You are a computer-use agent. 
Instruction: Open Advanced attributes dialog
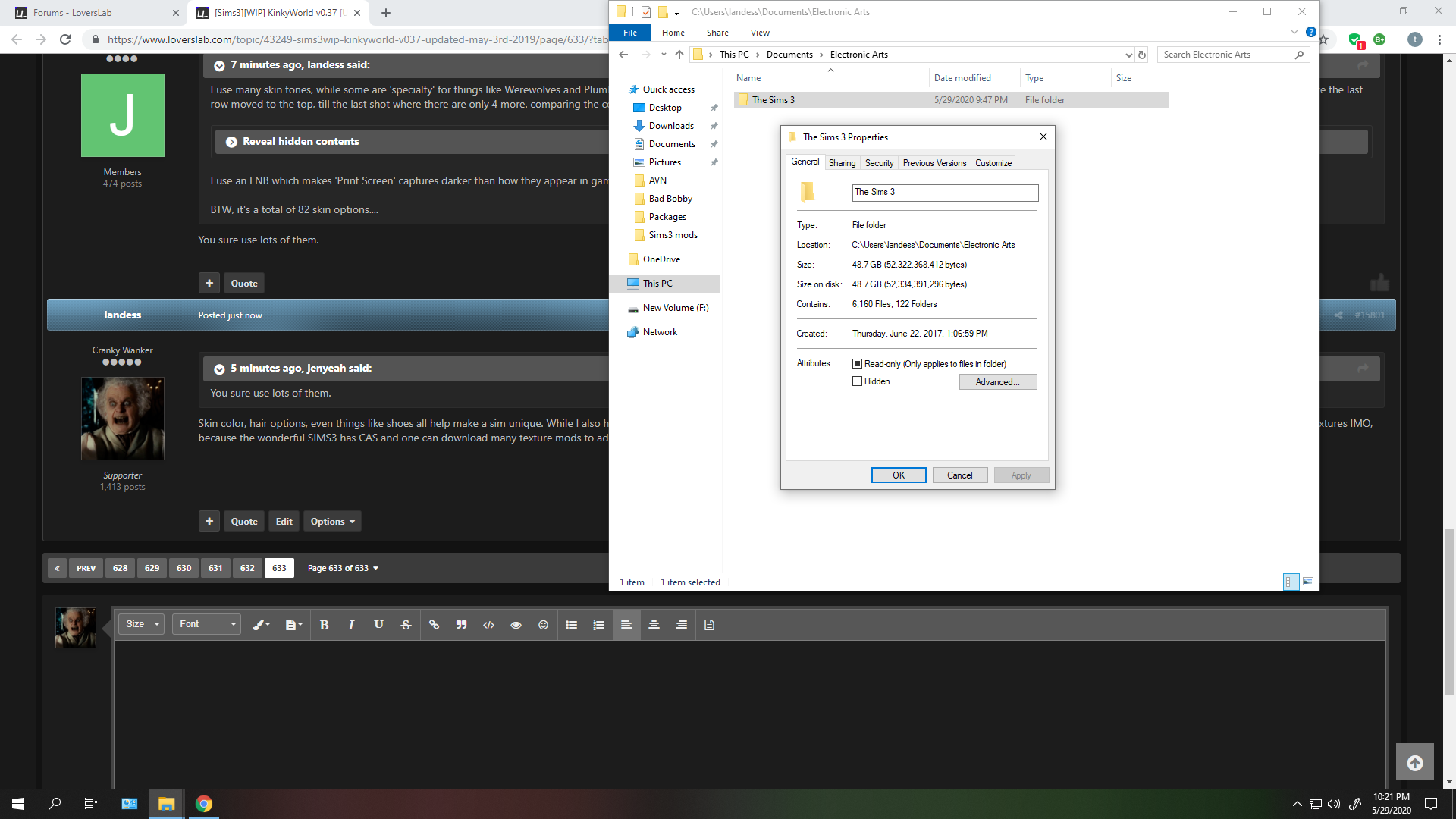998,382
